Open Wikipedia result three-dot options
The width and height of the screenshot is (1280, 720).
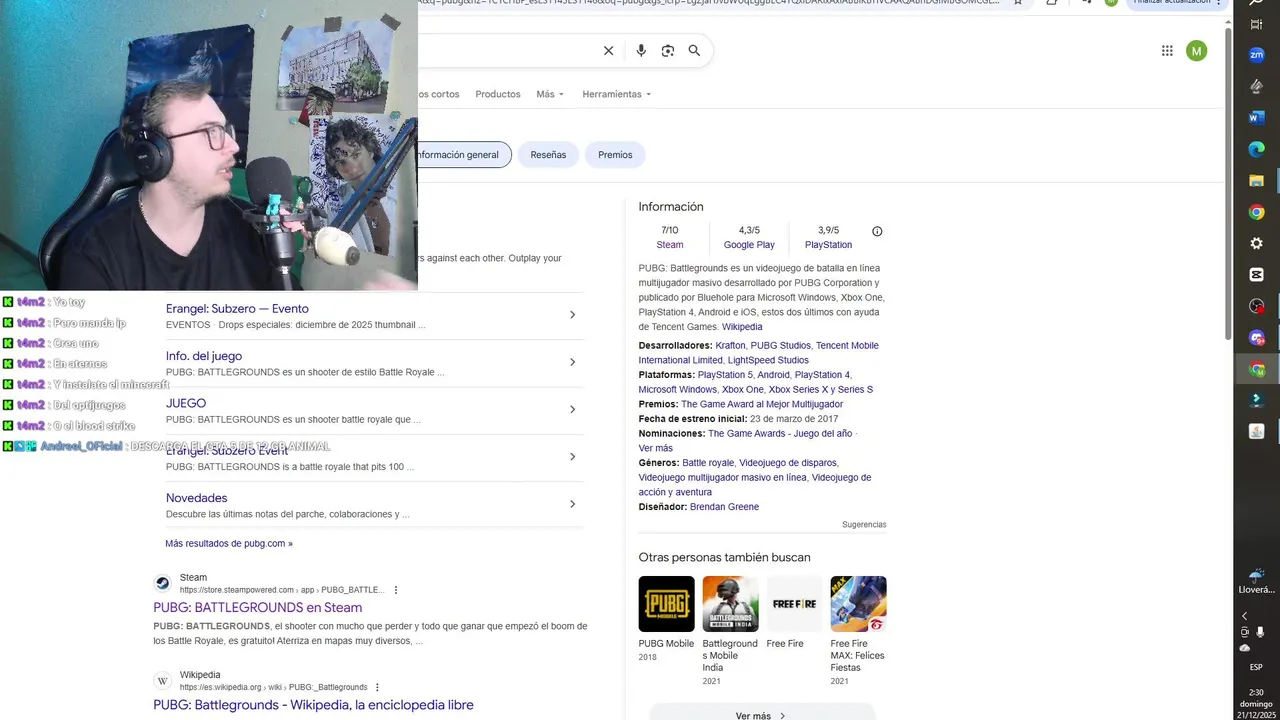click(378, 687)
